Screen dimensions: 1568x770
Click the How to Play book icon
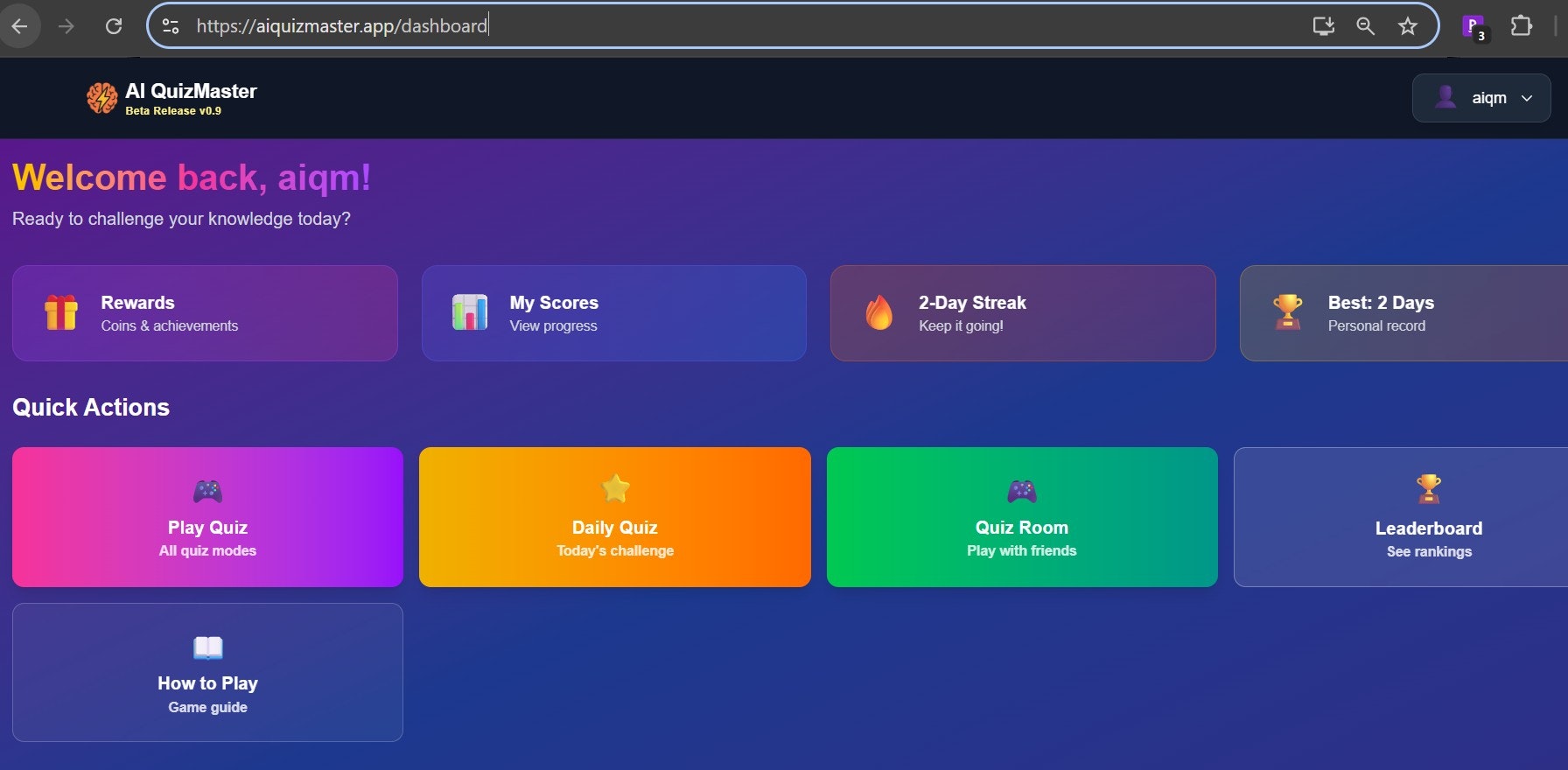(x=208, y=647)
